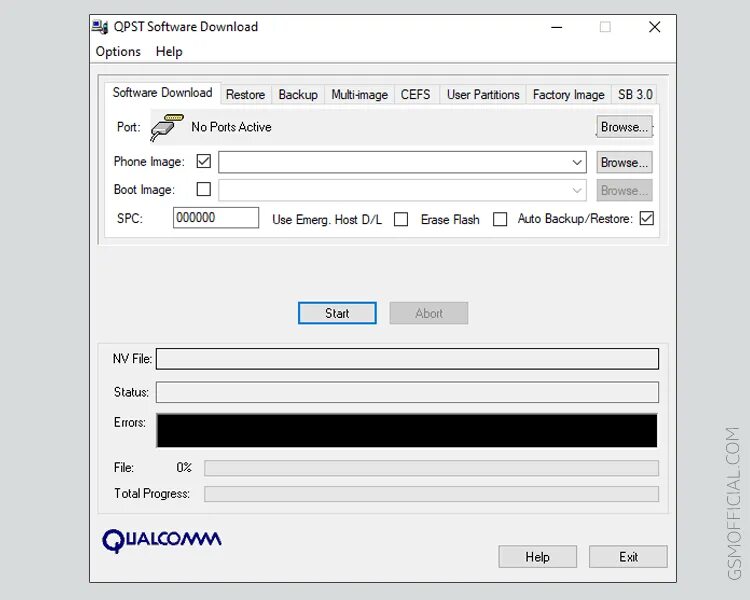Click the SPC input field
Viewport: 750px width, 600px height.
216,218
